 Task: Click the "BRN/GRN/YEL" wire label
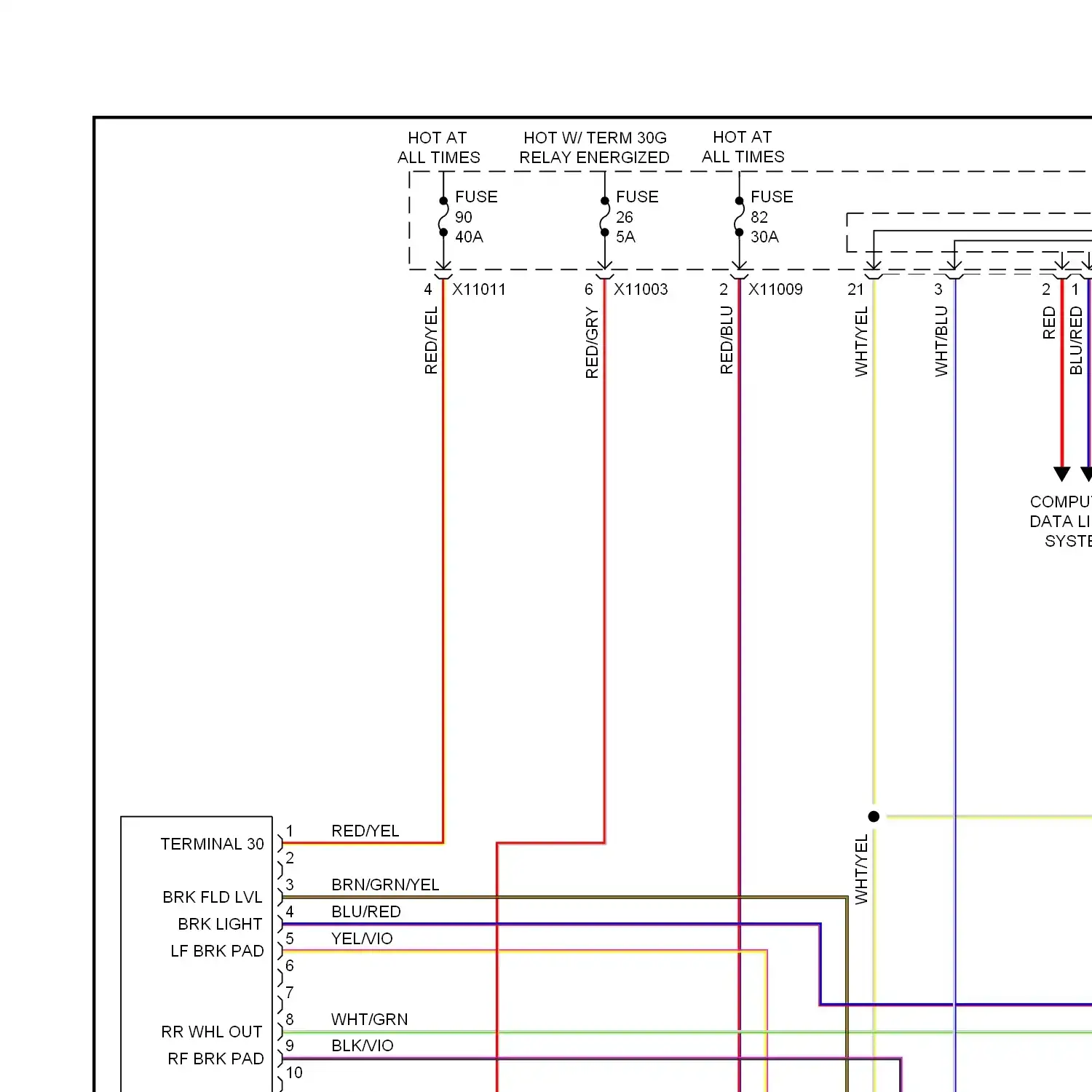pyautogui.click(x=385, y=885)
